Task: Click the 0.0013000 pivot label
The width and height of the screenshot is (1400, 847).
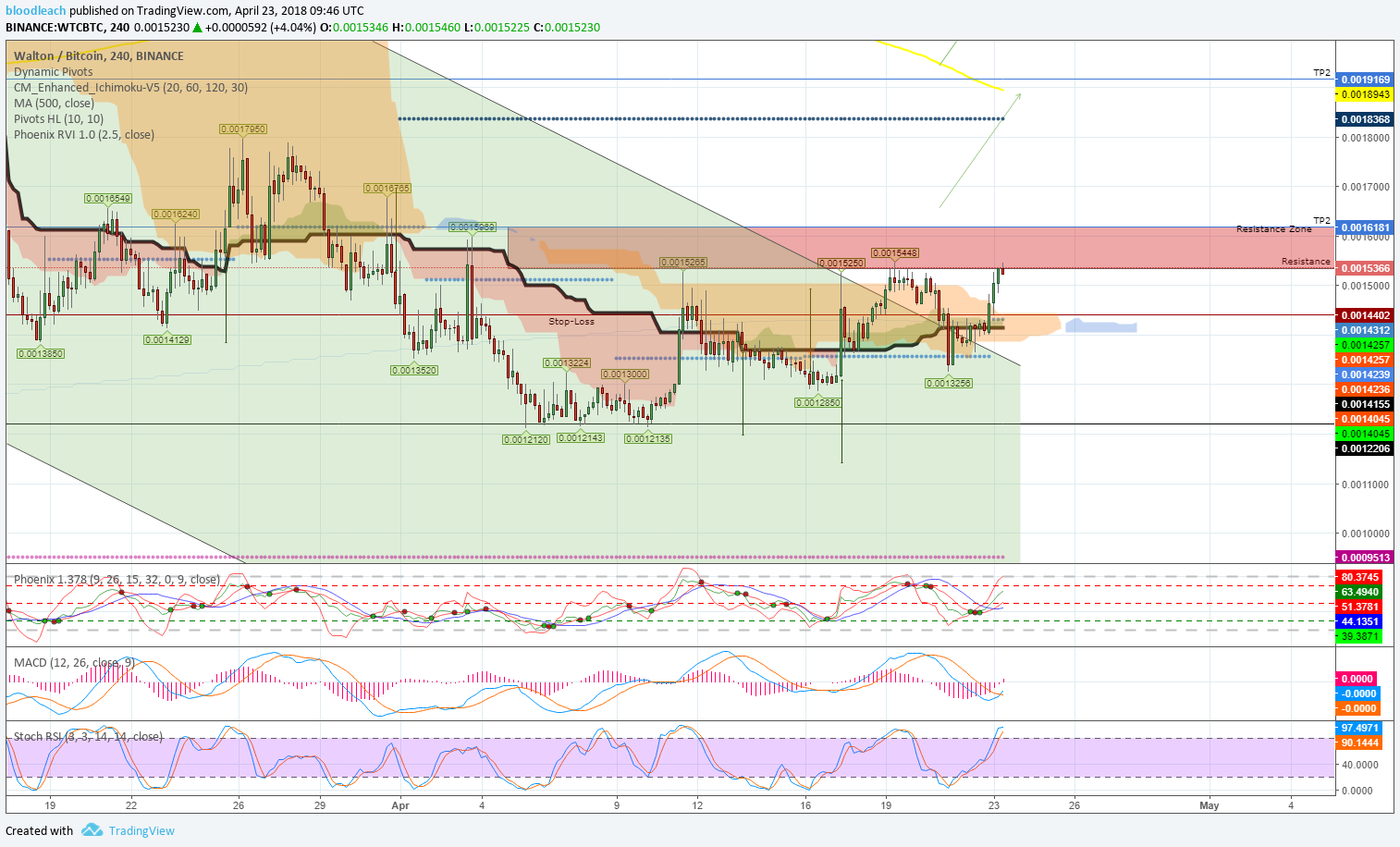Action: [625, 374]
